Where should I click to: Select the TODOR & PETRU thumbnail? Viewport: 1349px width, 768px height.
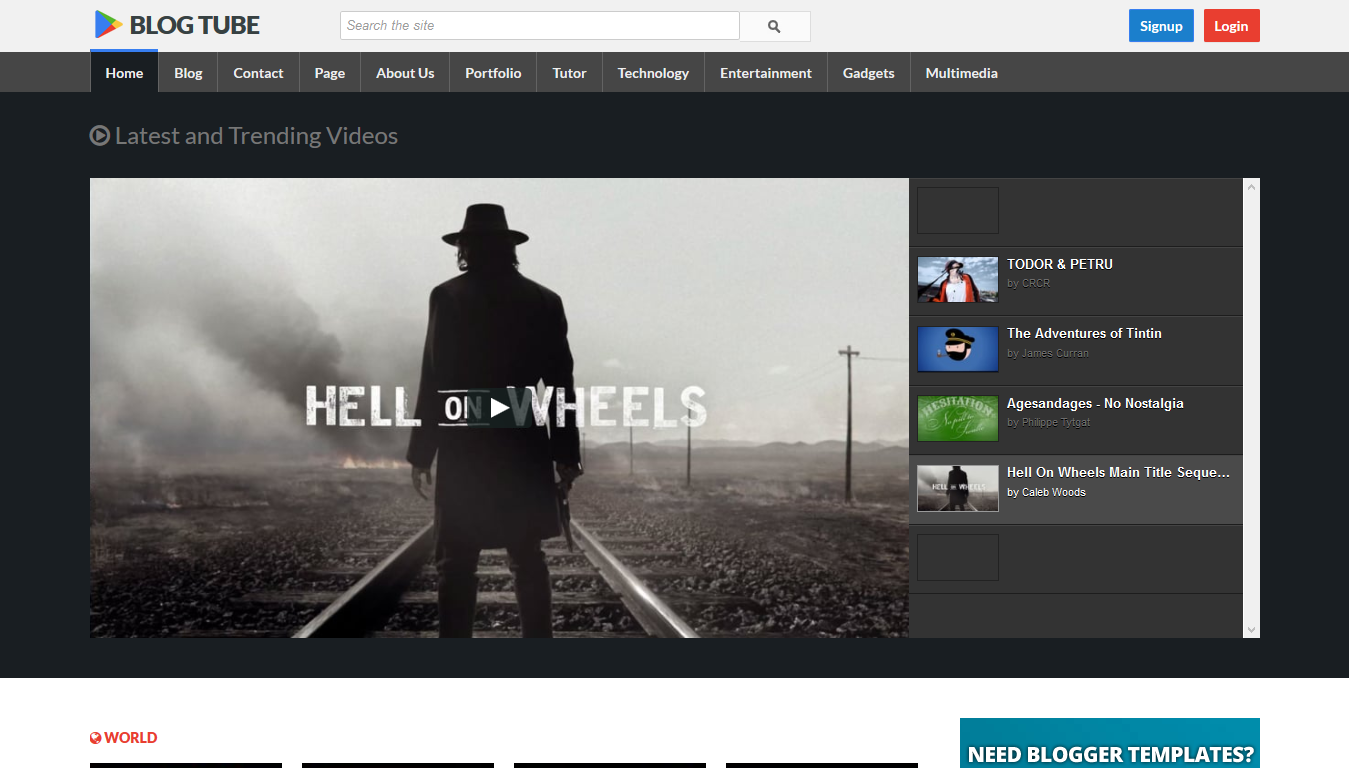click(958, 280)
